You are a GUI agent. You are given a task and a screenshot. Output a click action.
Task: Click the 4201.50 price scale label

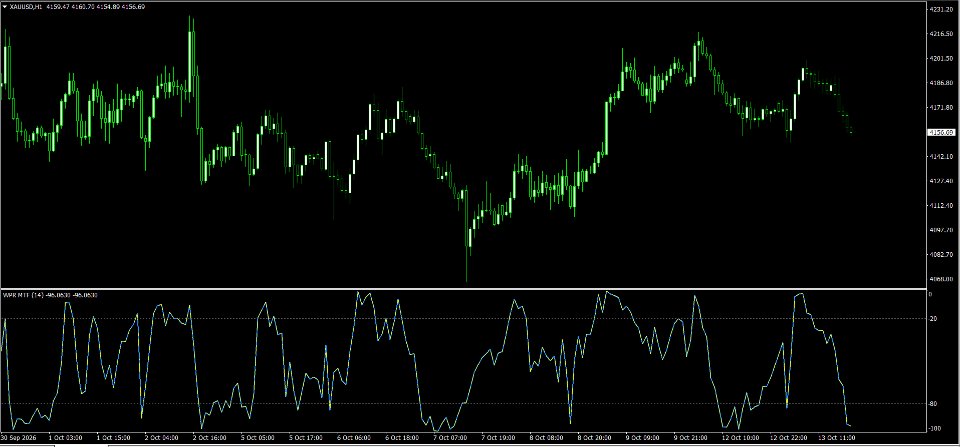pyautogui.click(x=940, y=59)
